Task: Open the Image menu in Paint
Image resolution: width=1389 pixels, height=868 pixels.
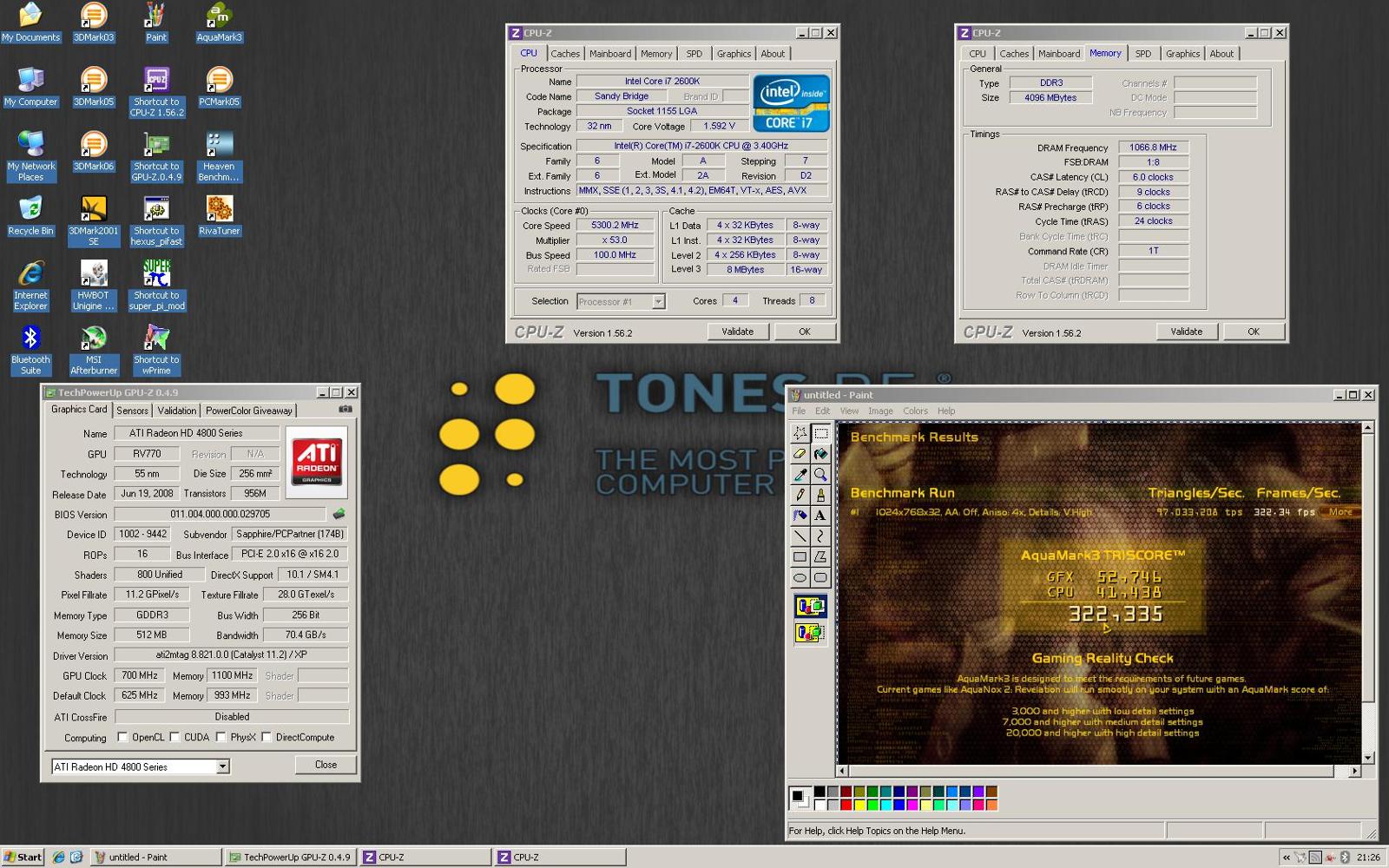Action: pyautogui.click(x=880, y=411)
